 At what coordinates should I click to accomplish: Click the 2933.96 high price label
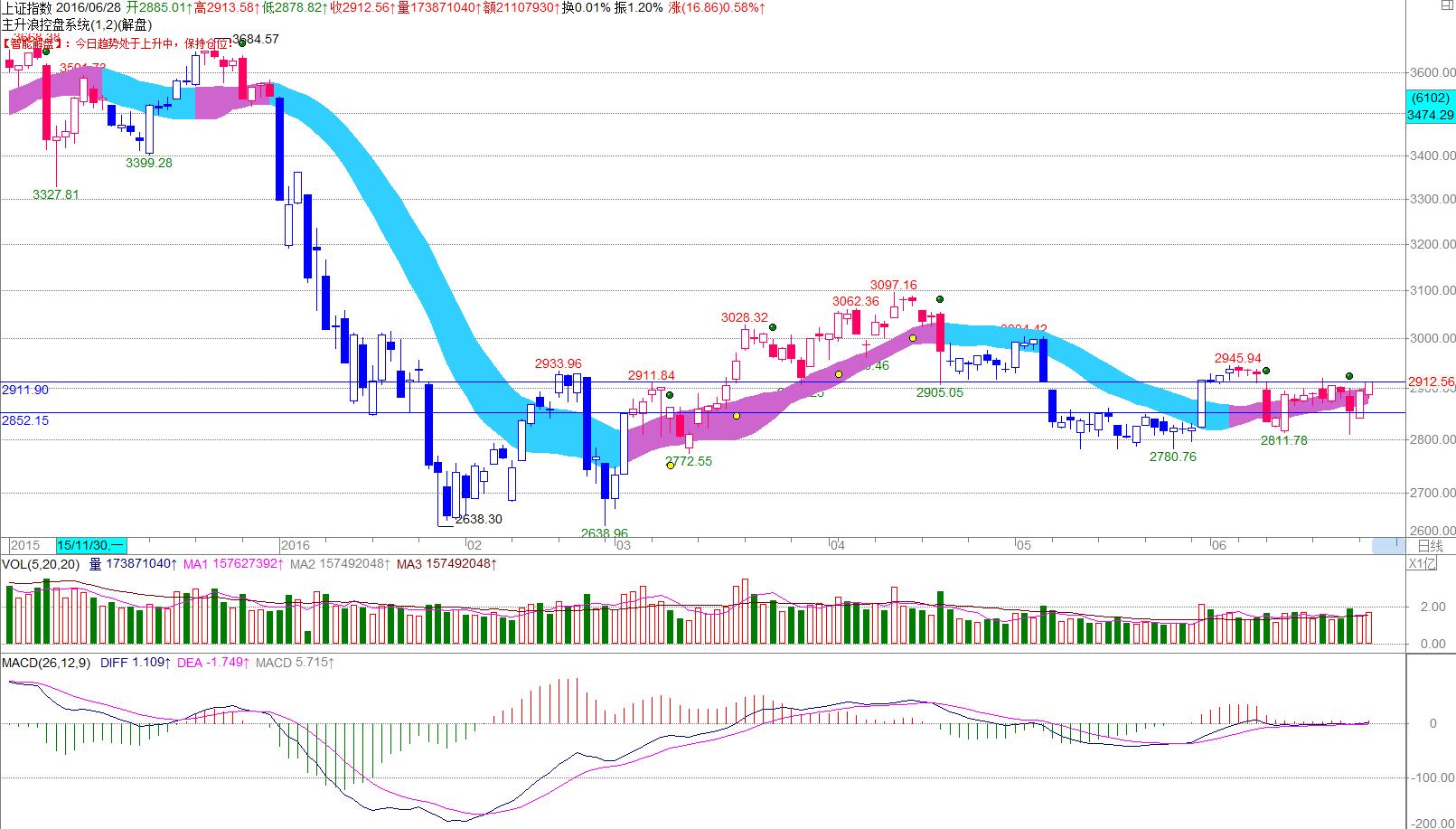pyautogui.click(x=558, y=363)
